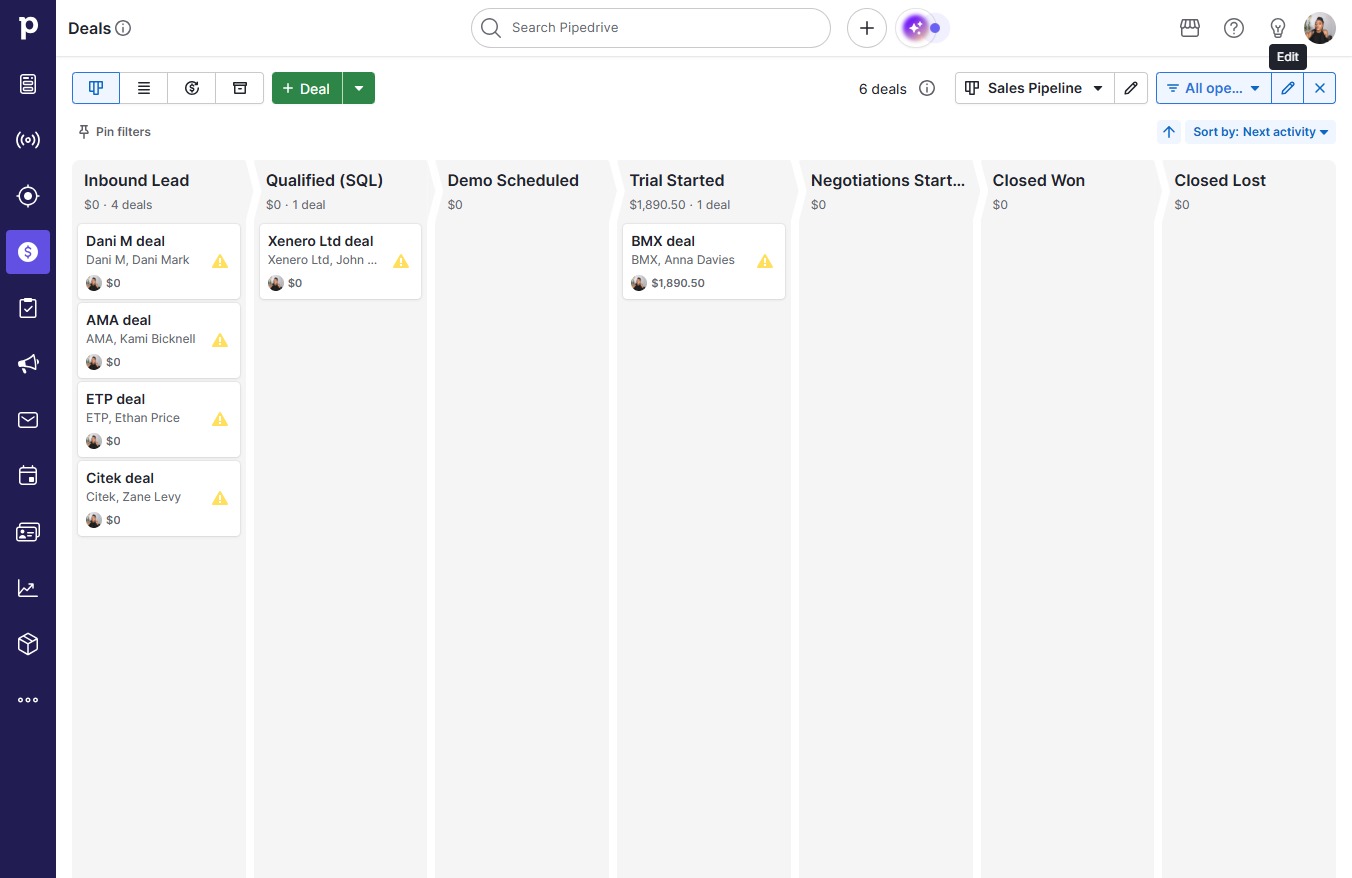Add a new deal with Deal button
This screenshot has height=878, width=1352.
(307, 88)
